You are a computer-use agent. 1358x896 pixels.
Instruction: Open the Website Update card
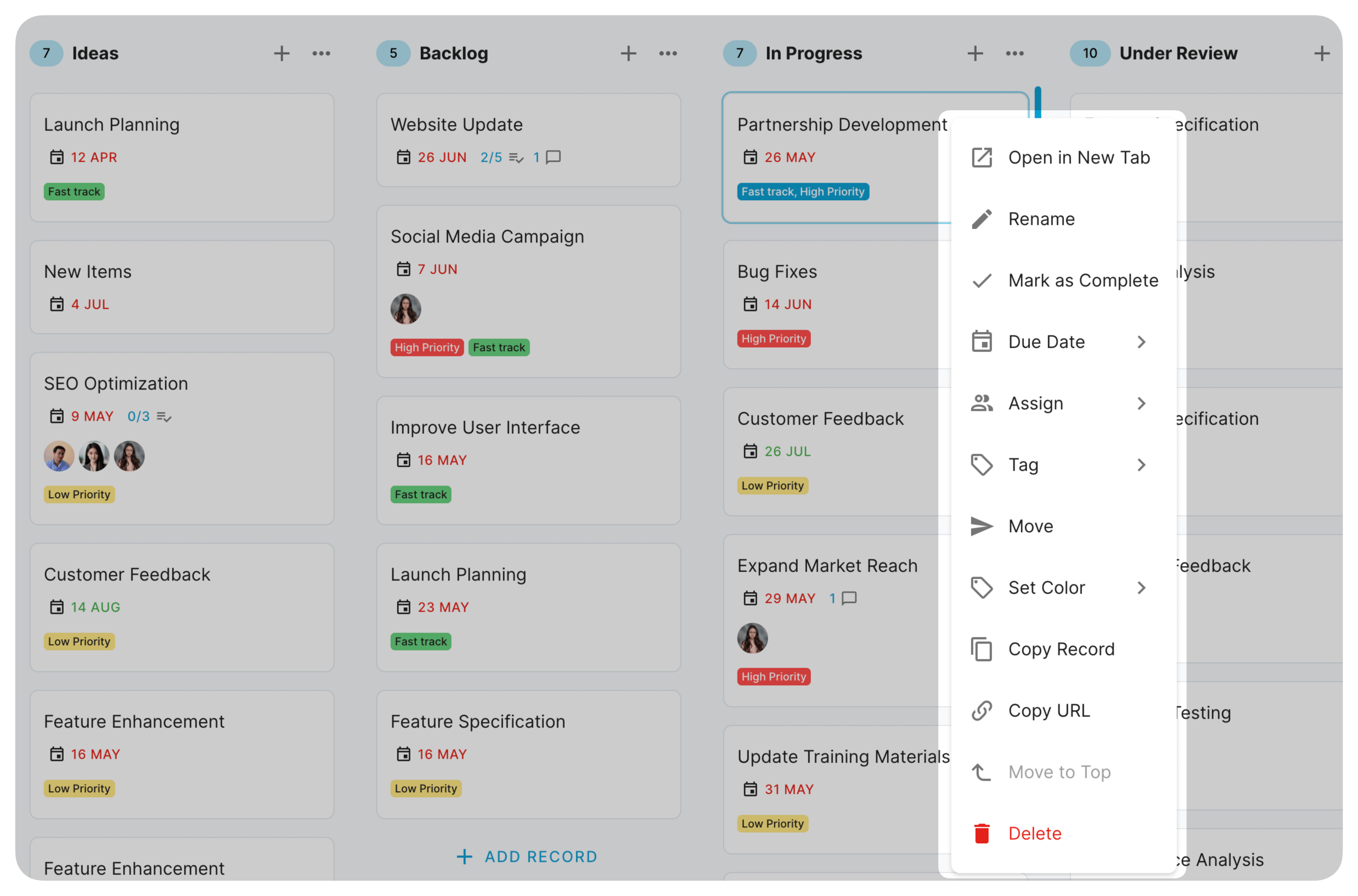point(528,140)
